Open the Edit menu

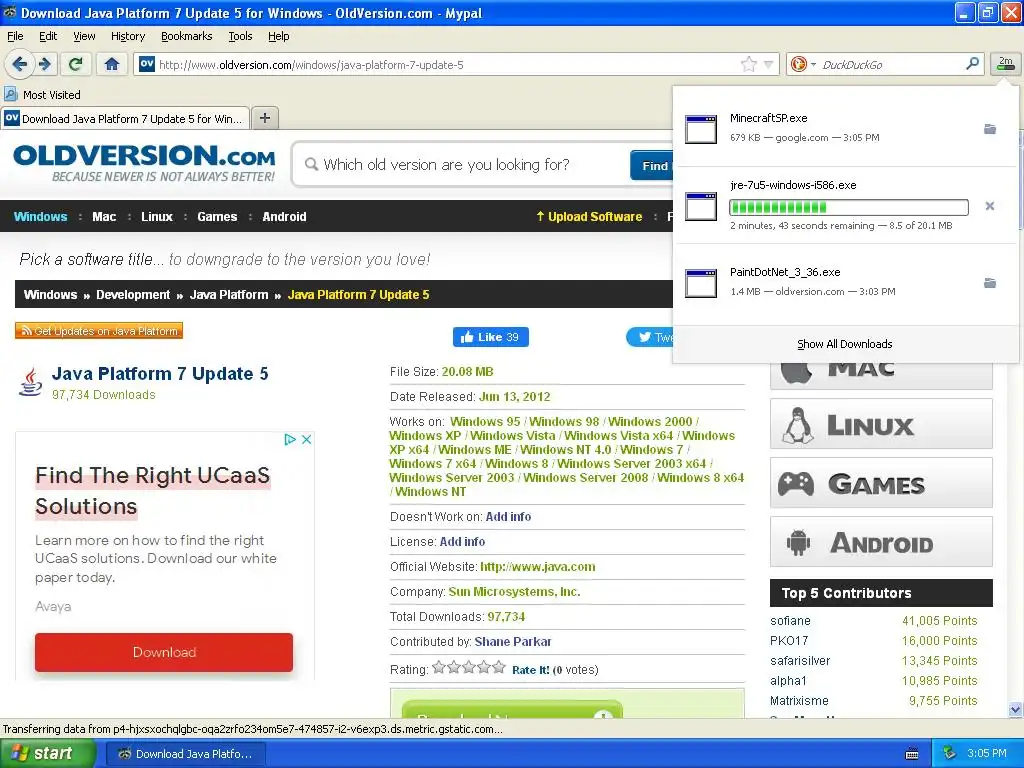(x=48, y=36)
